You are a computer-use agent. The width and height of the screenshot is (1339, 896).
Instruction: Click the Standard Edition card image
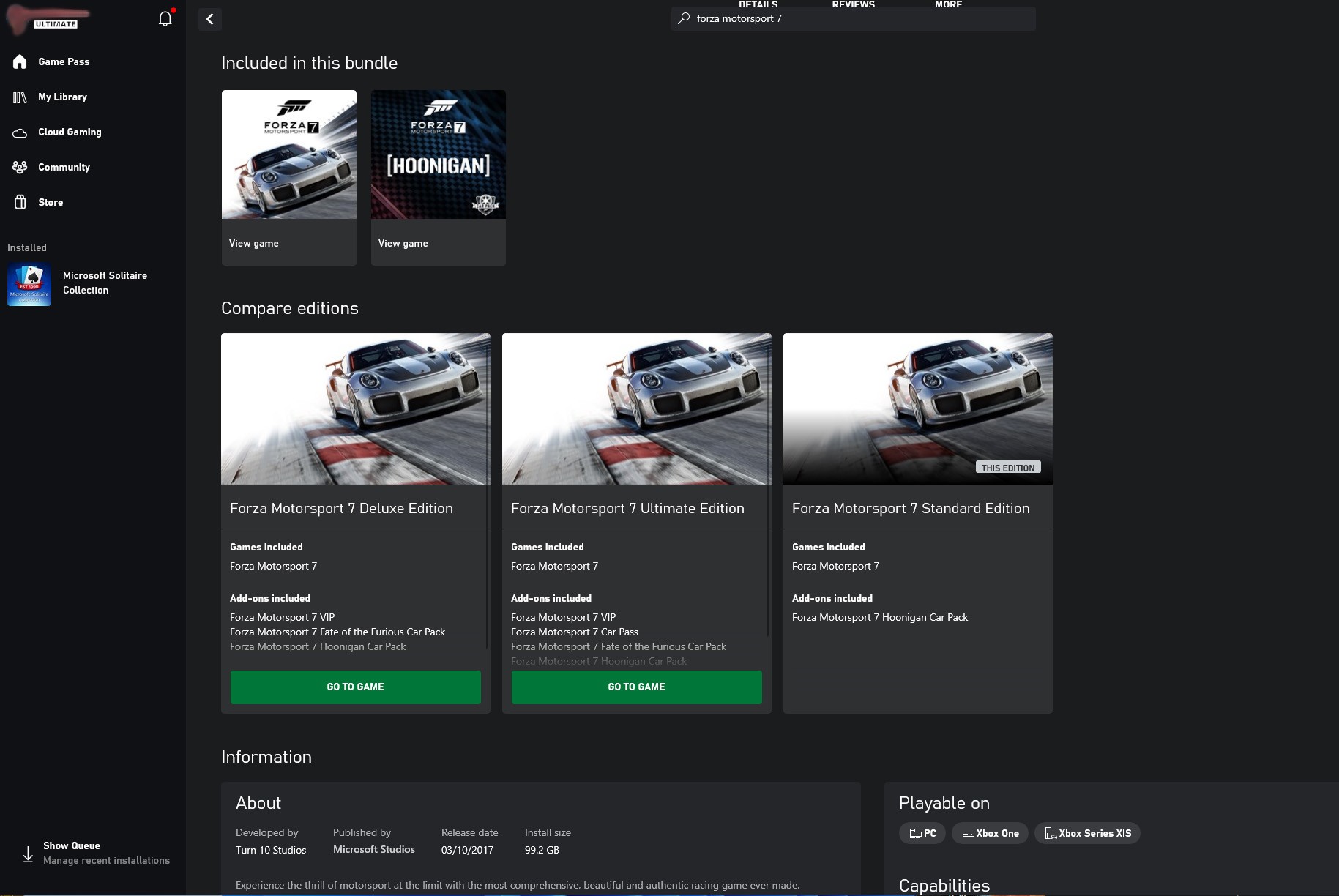point(918,408)
